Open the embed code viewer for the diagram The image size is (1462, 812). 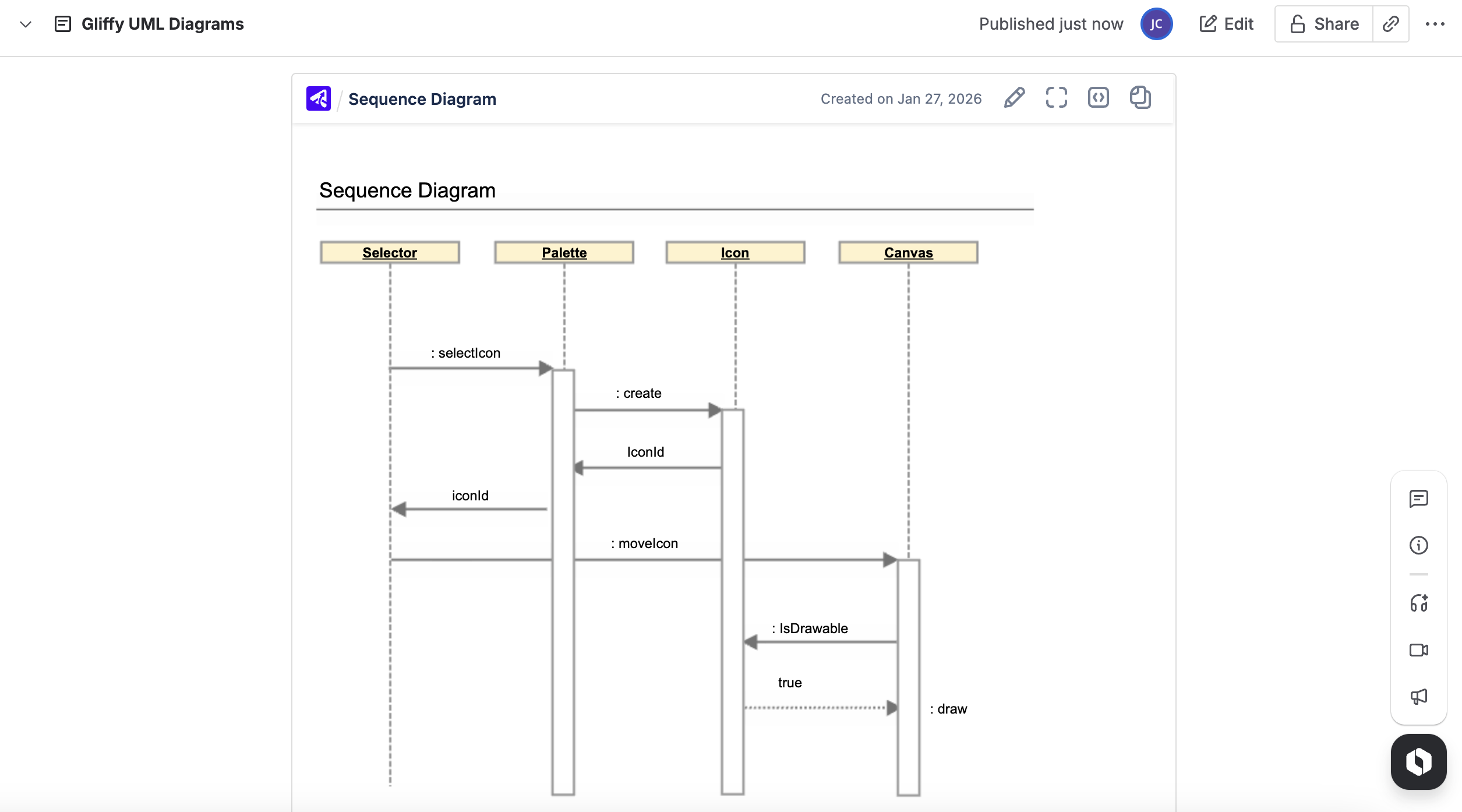(1099, 98)
